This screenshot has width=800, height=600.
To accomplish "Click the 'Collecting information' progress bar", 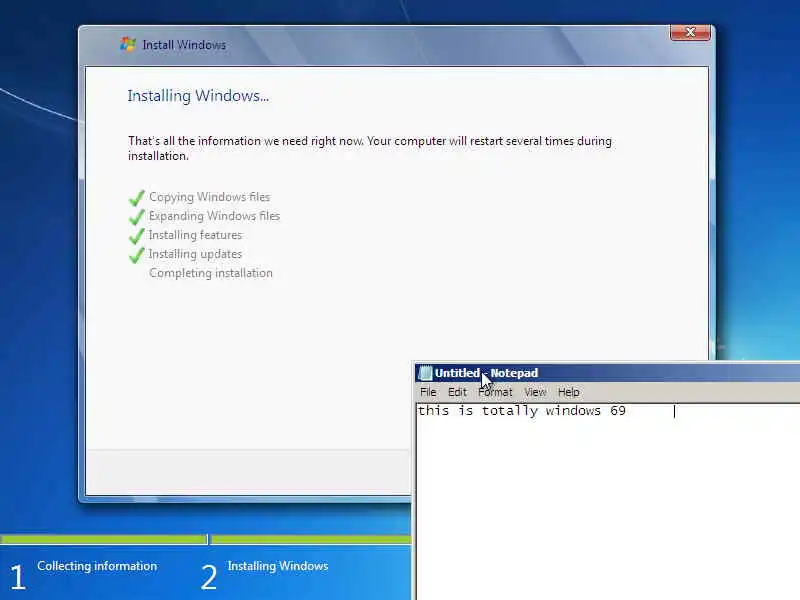I will 104,539.
